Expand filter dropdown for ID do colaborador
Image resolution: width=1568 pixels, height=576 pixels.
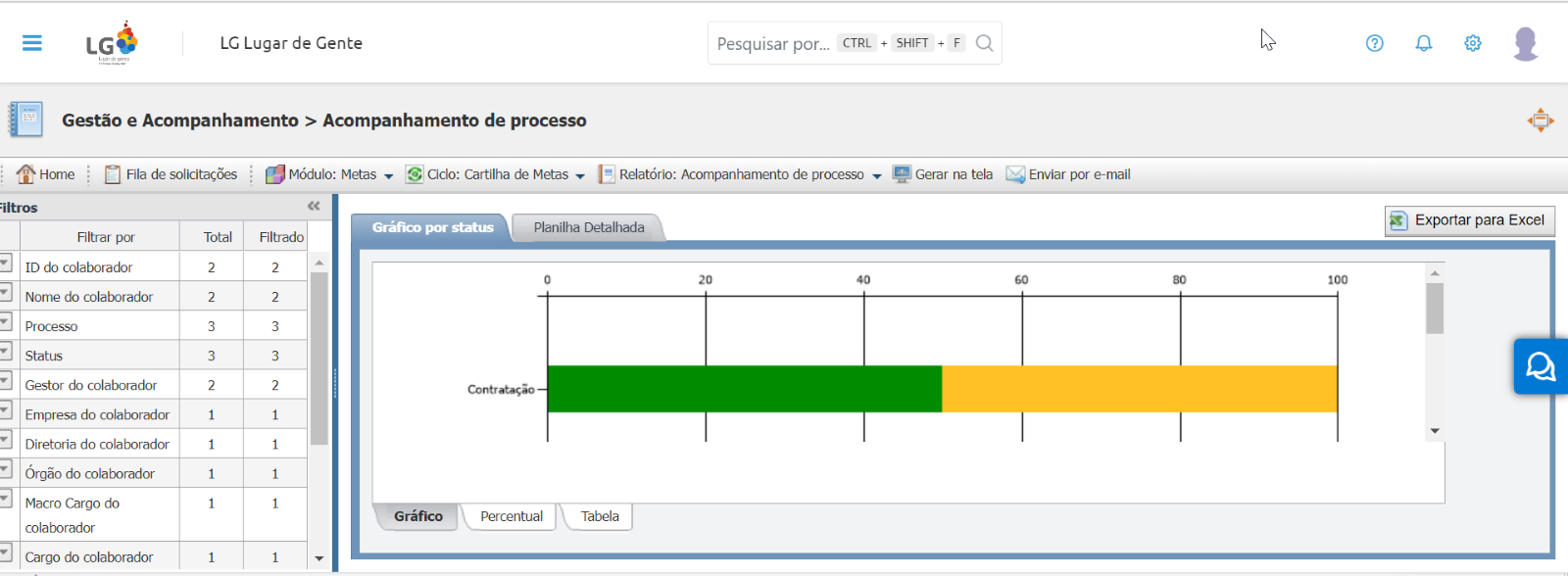click(x=5, y=264)
